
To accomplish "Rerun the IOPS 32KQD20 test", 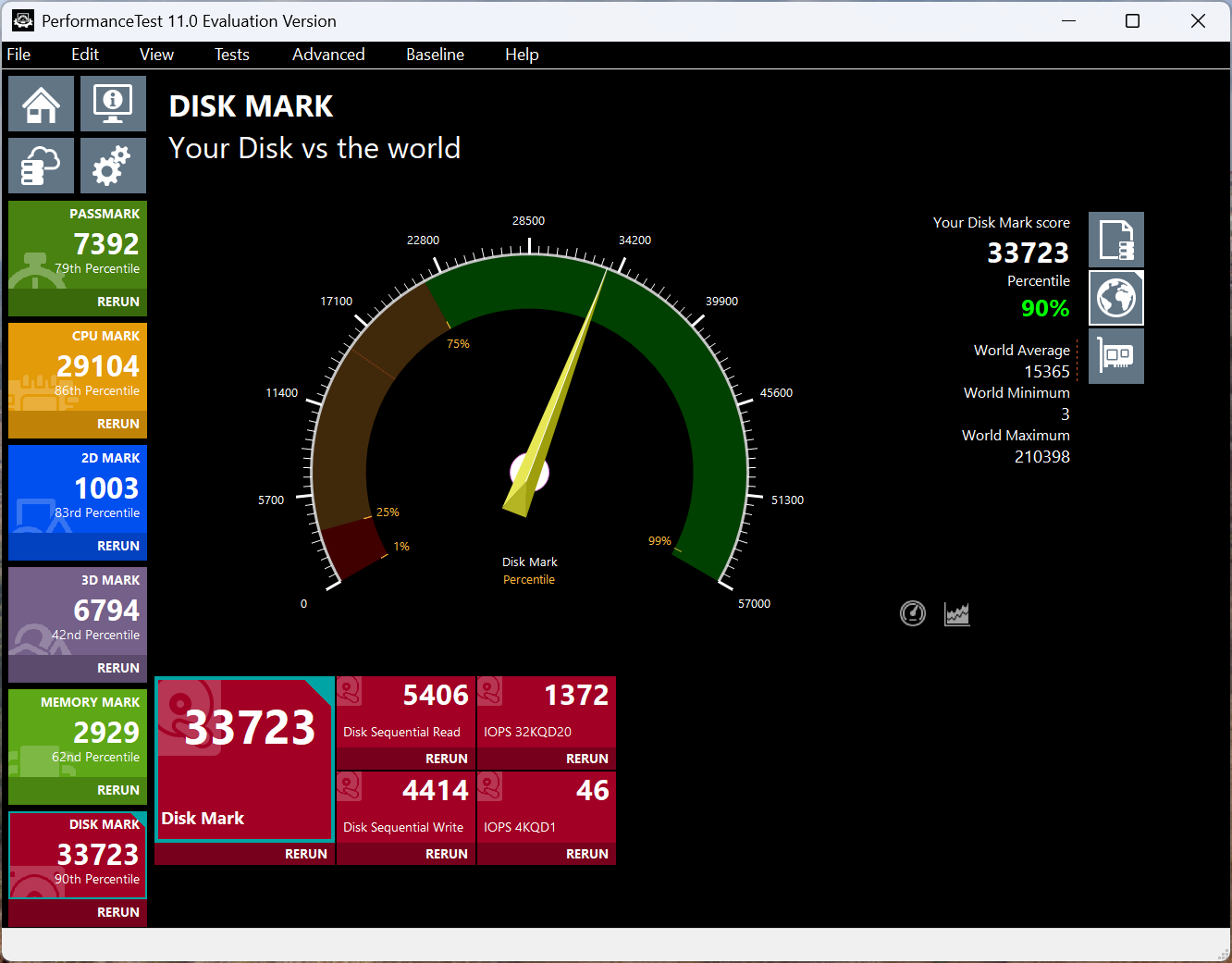I will (x=587, y=759).
